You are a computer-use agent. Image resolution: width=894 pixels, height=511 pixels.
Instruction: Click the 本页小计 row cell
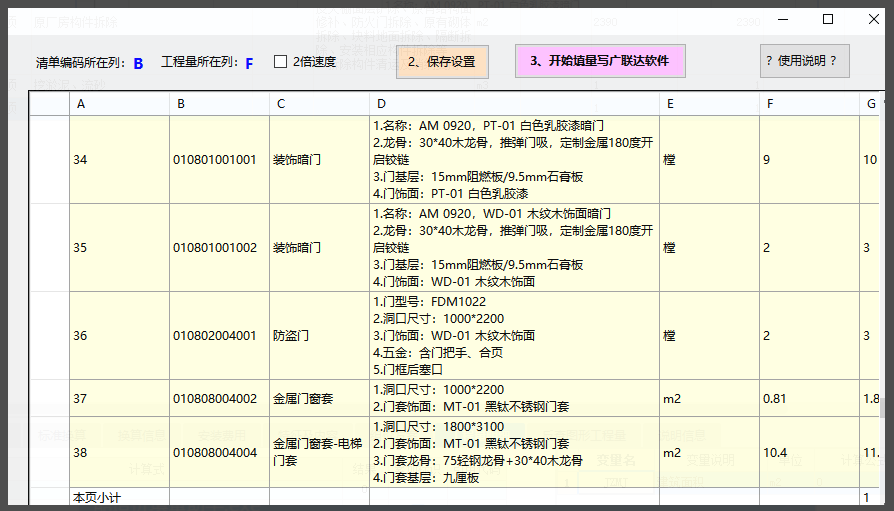119,497
